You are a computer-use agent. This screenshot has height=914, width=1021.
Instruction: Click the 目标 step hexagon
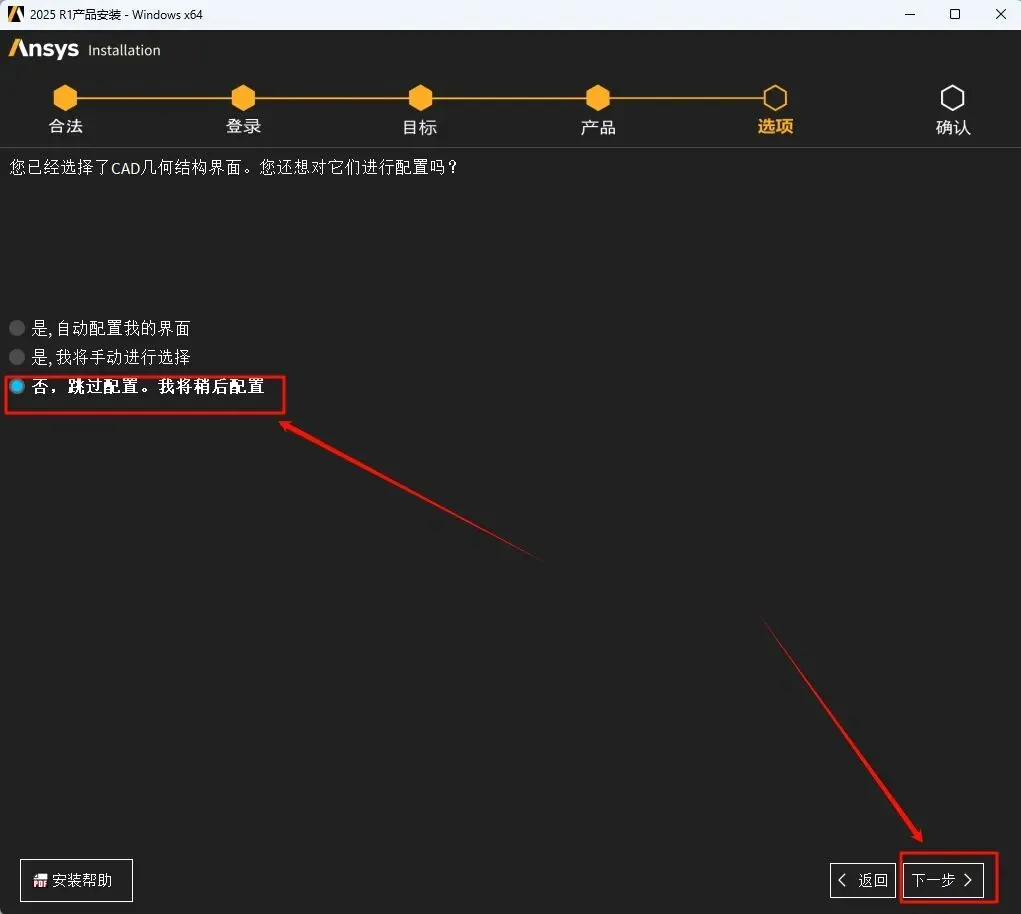420,98
